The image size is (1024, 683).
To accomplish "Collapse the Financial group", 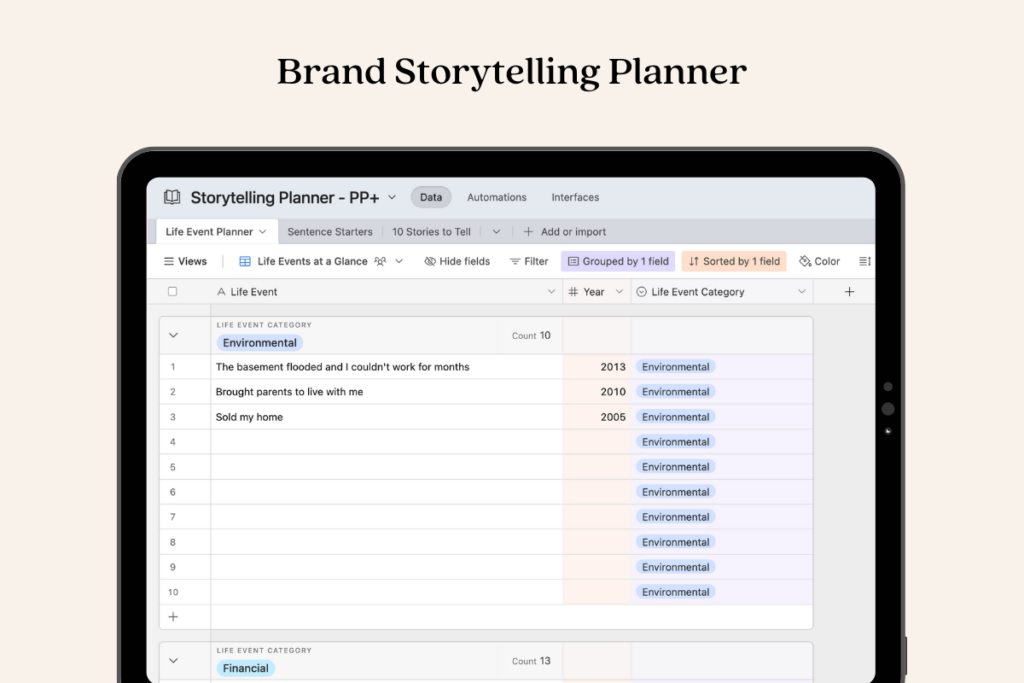I will 173,661.
